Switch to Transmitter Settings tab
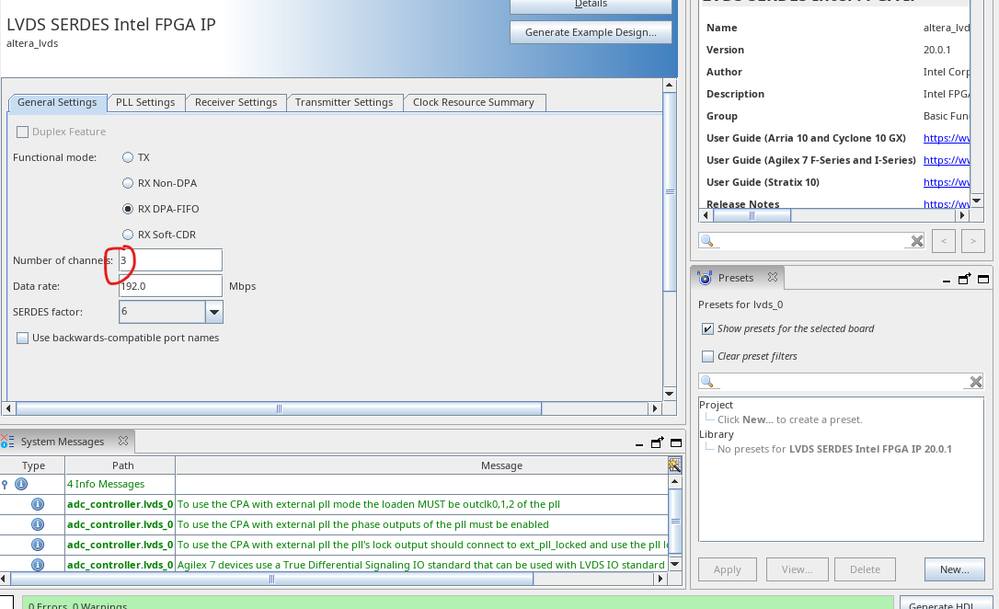This screenshot has height=609, width=999. point(344,103)
